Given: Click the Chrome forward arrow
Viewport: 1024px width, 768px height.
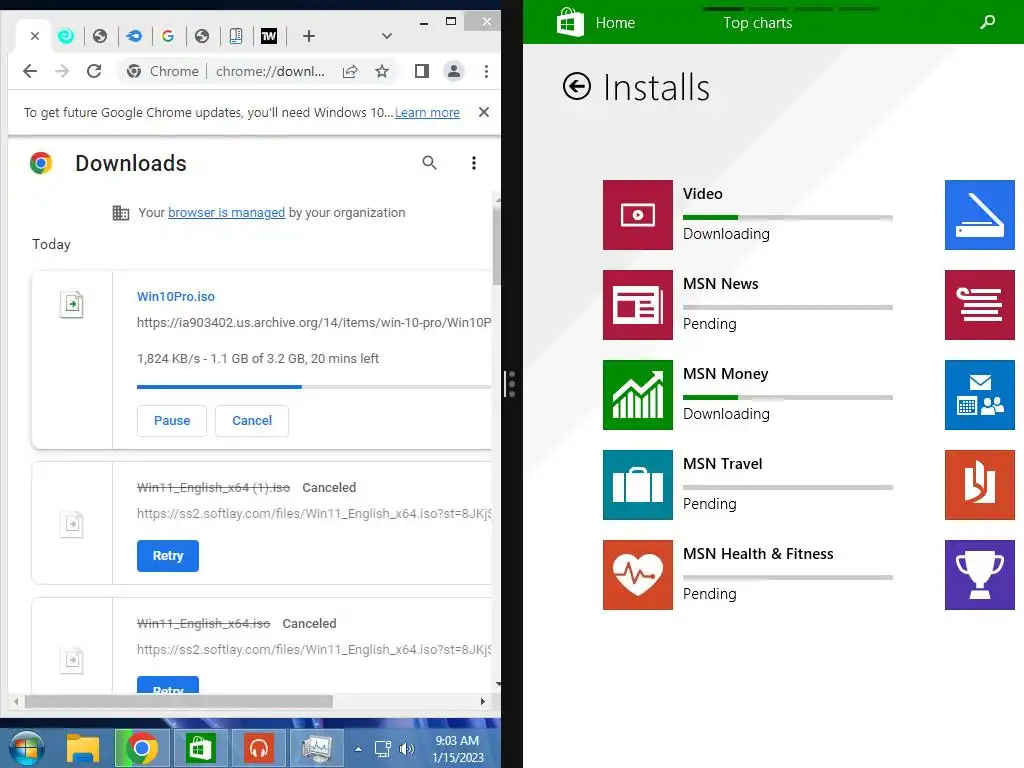Looking at the screenshot, I should 62,71.
